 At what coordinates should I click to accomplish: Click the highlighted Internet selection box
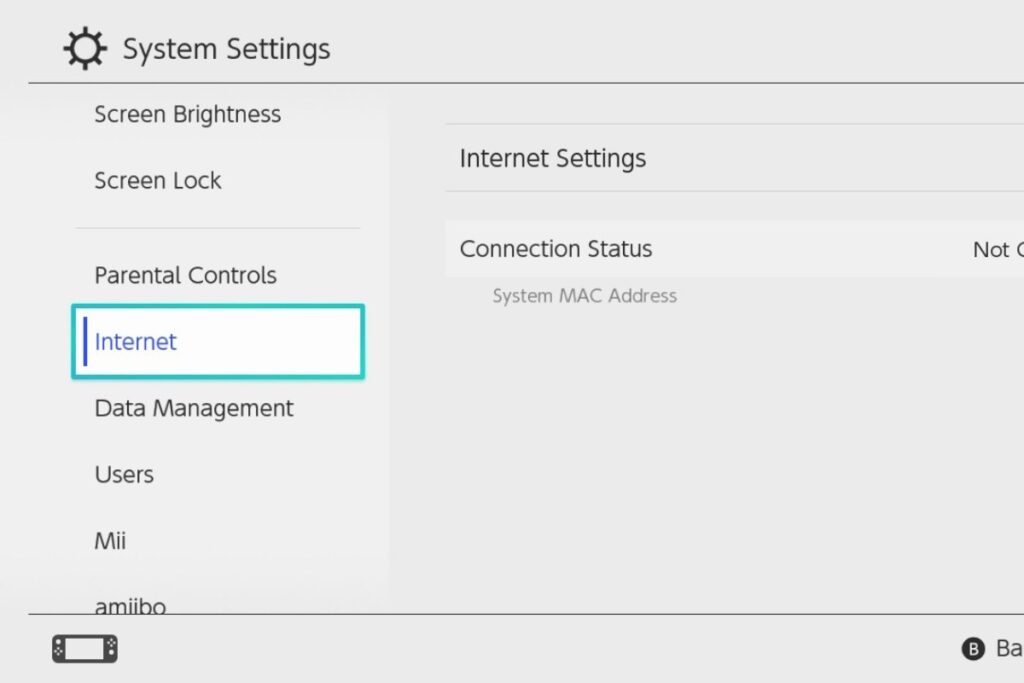(218, 341)
